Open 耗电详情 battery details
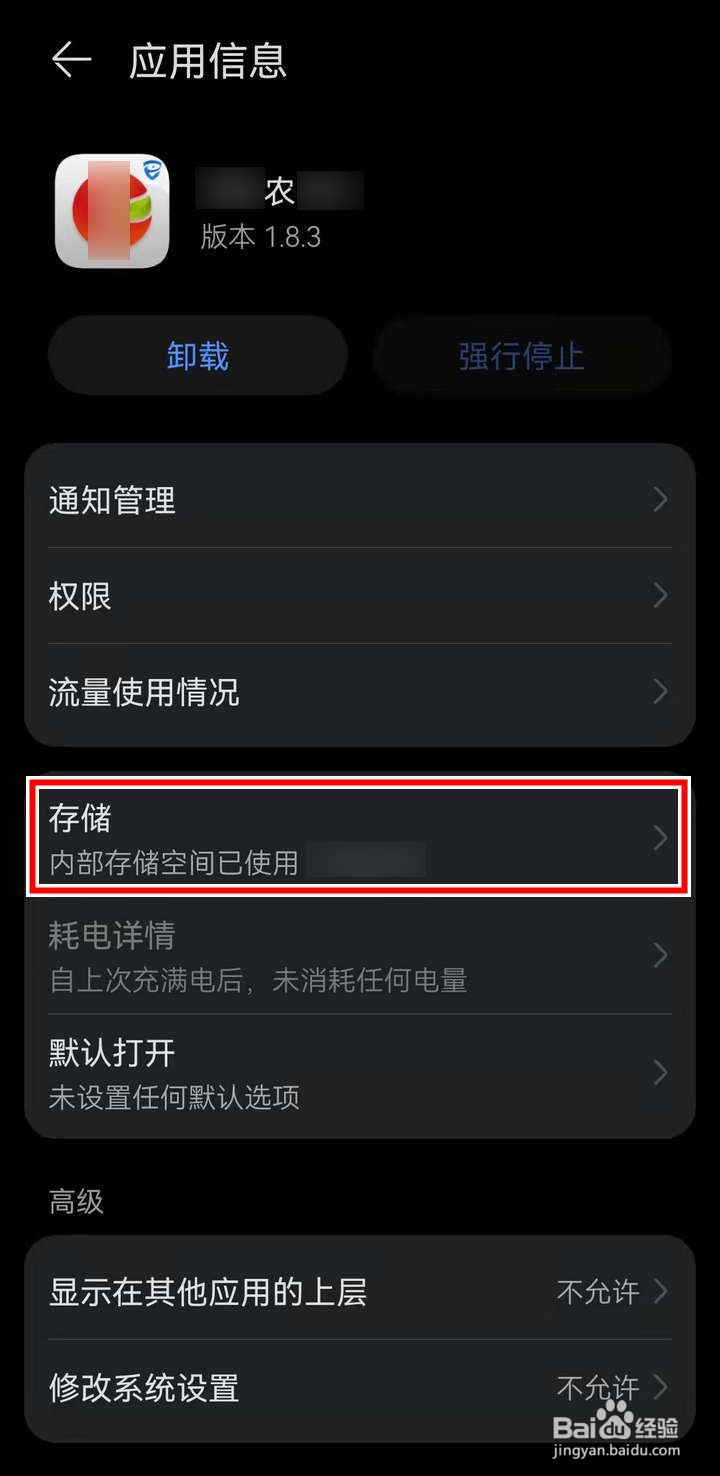The height and width of the screenshot is (1476, 720). point(360,955)
